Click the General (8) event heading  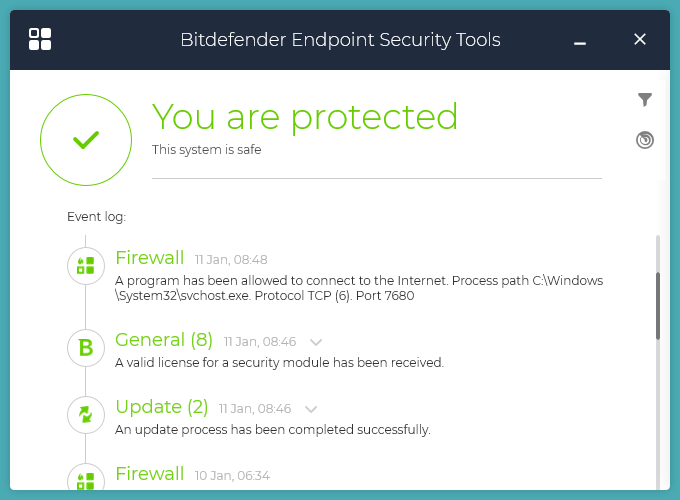click(164, 340)
